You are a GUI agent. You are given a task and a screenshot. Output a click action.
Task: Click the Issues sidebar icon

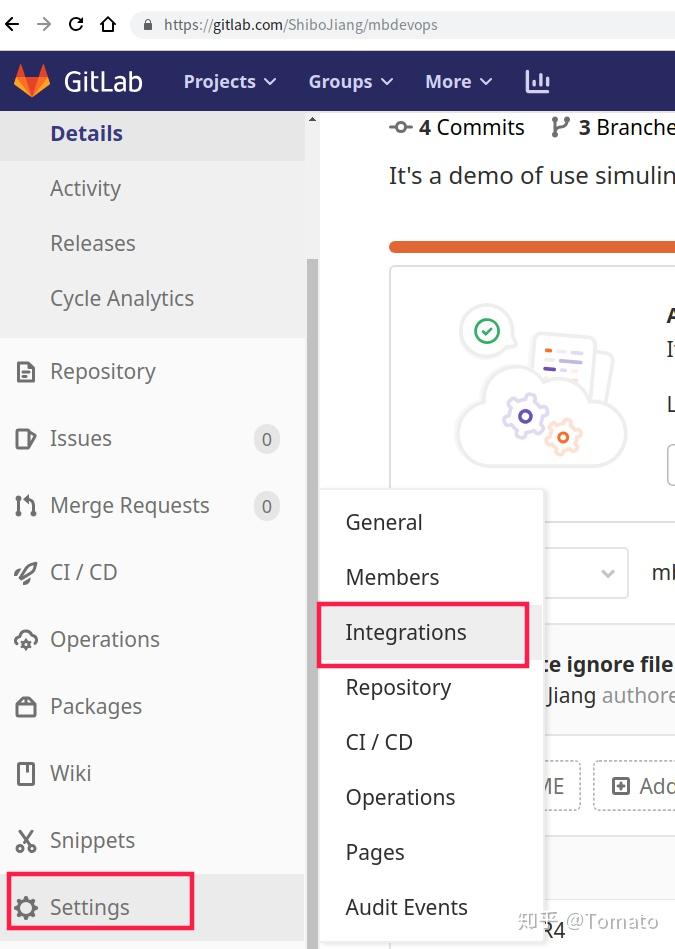[26, 439]
